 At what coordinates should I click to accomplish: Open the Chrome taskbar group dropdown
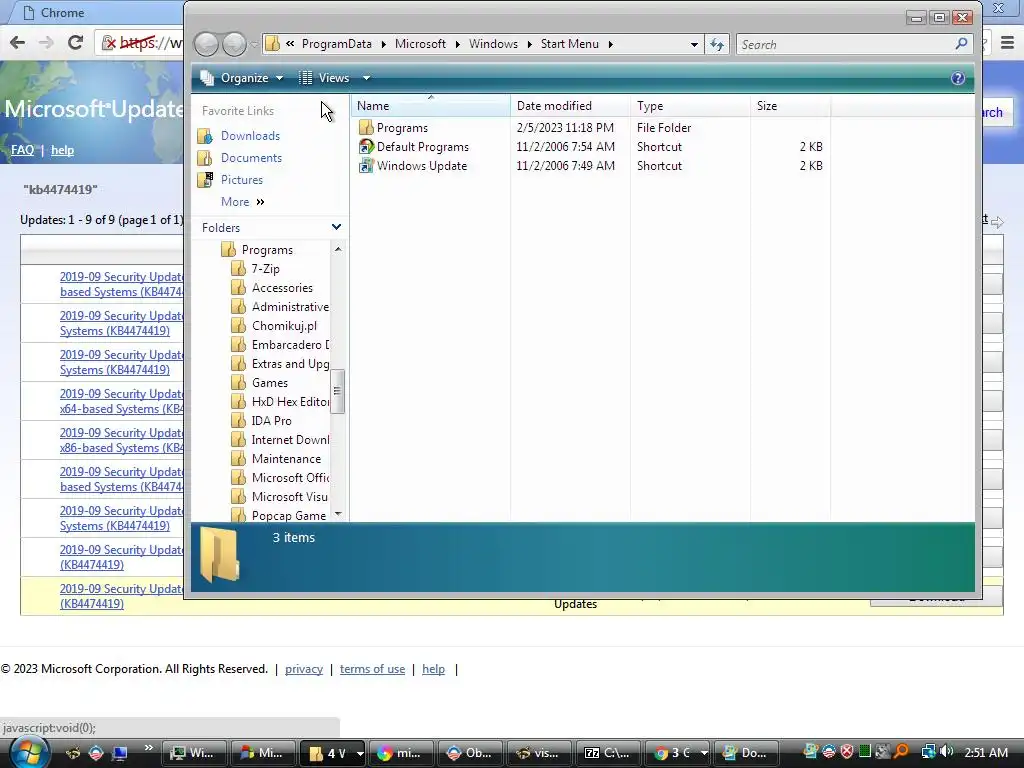click(704, 753)
